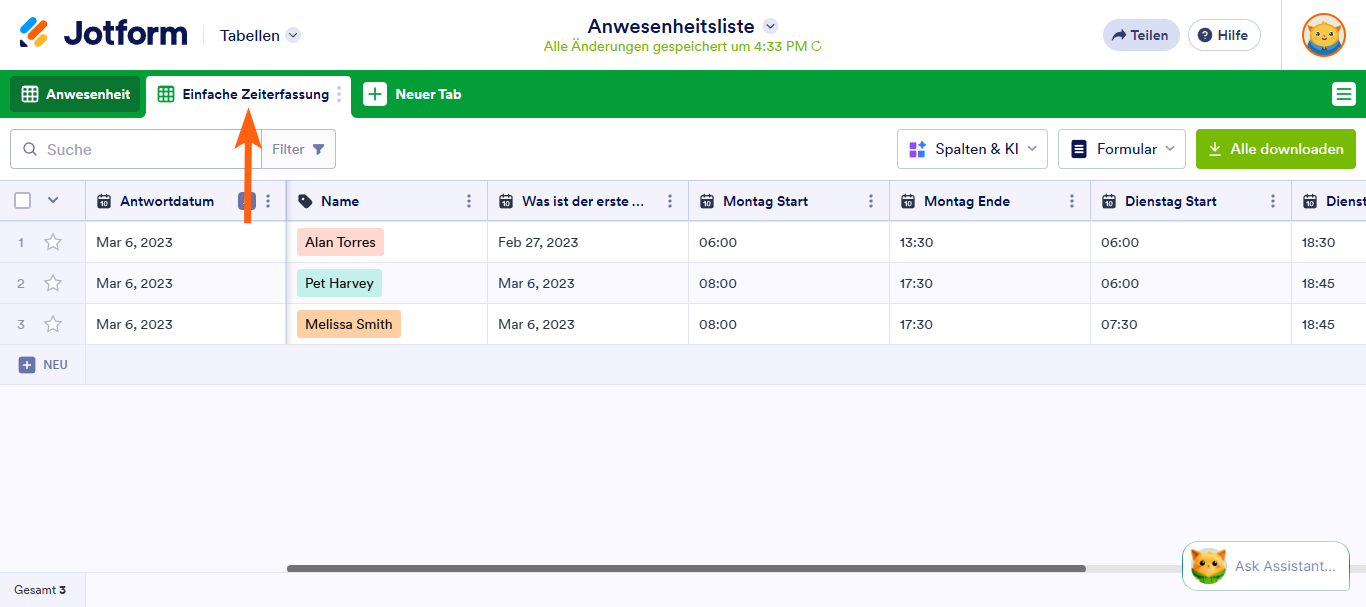Viewport: 1366px width, 607px height.
Task: Open the hamburger menu on green bar
Action: (1343, 94)
